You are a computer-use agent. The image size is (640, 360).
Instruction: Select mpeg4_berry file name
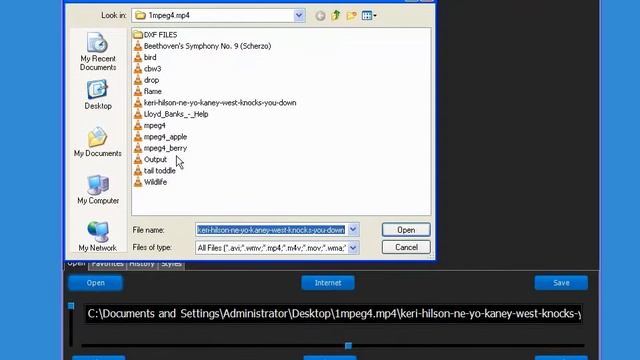pyautogui.click(x=165, y=148)
